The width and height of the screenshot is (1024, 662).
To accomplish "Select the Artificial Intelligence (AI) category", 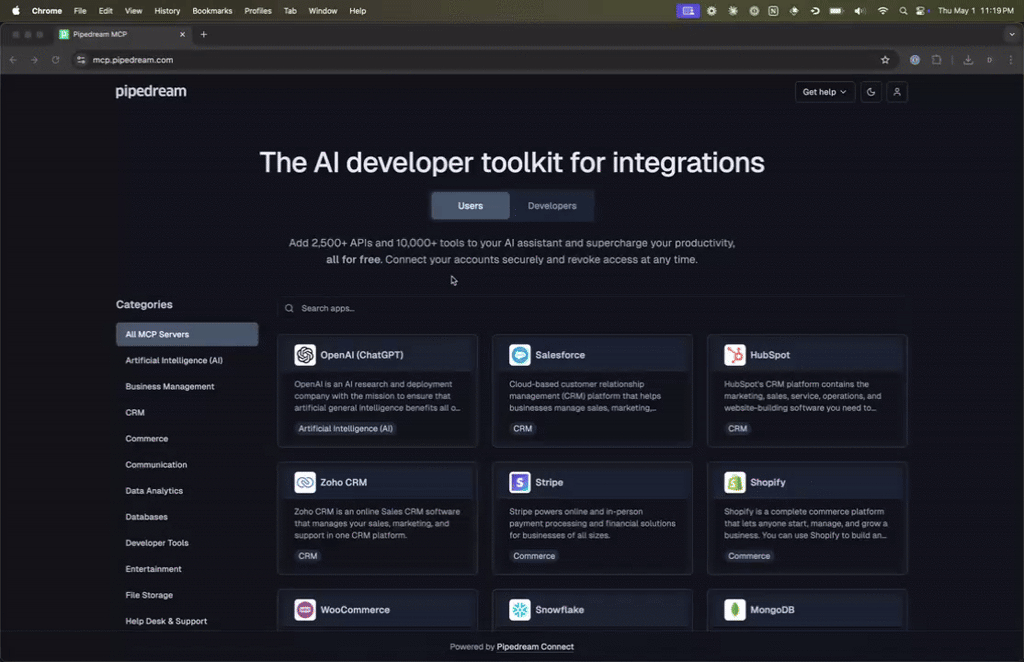I will point(174,360).
